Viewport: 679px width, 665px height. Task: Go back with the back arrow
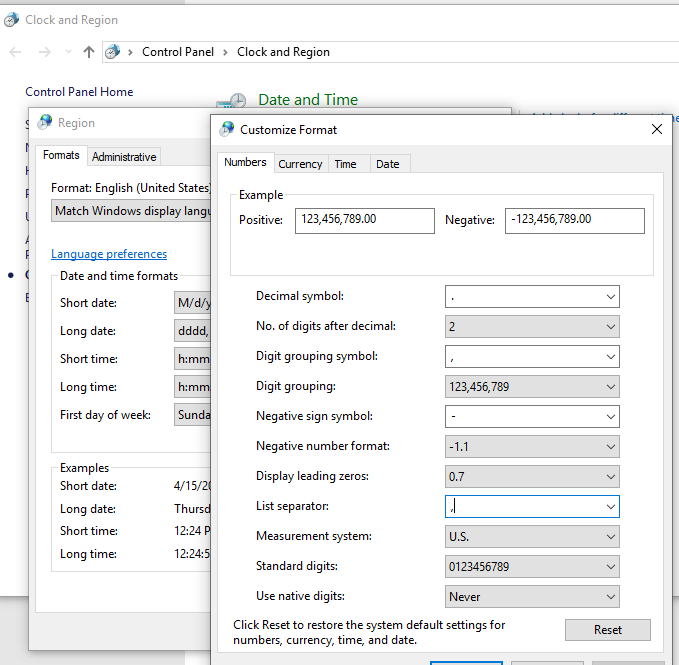(16, 52)
